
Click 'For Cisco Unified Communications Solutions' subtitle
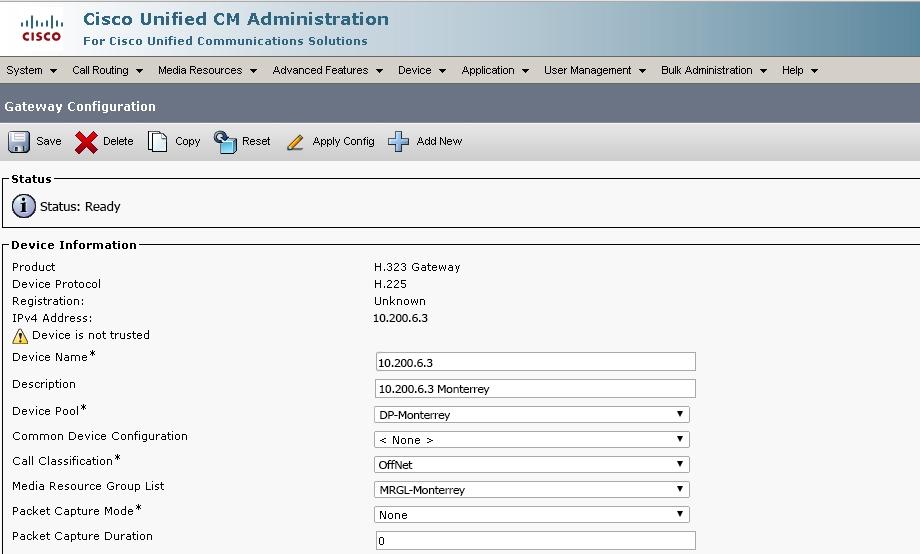(225, 41)
